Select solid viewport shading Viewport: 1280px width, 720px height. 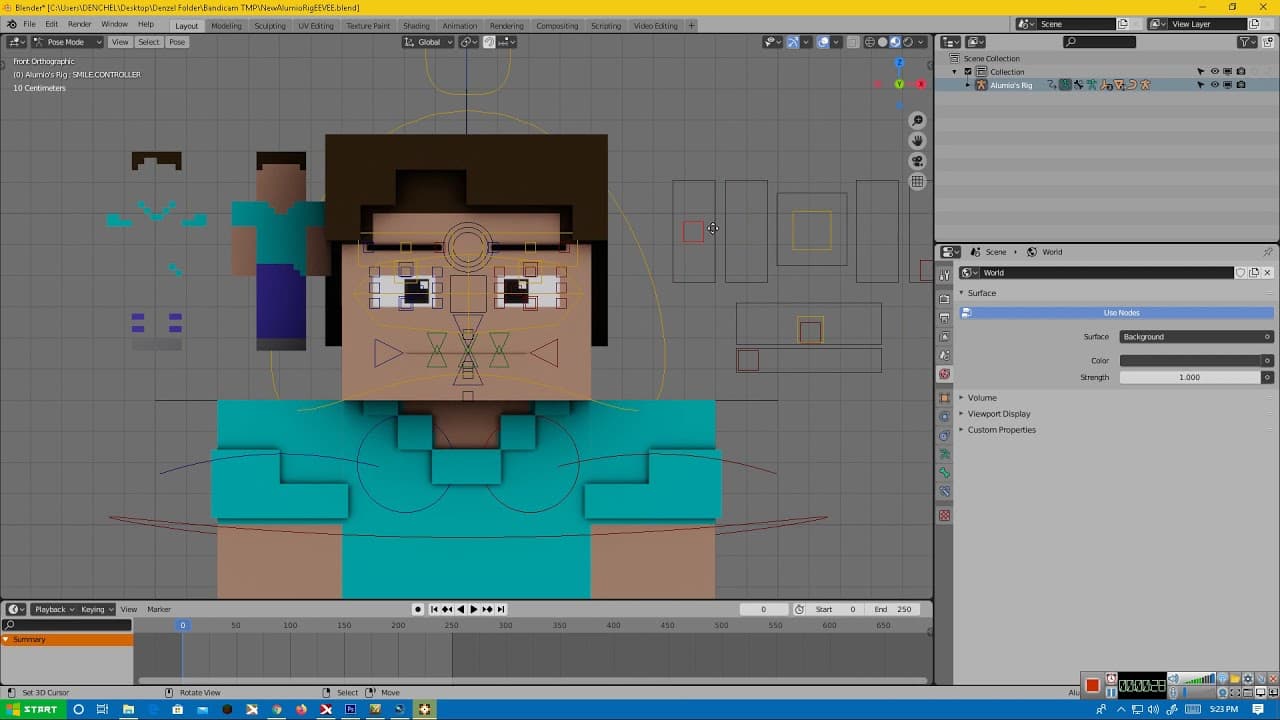point(882,42)
